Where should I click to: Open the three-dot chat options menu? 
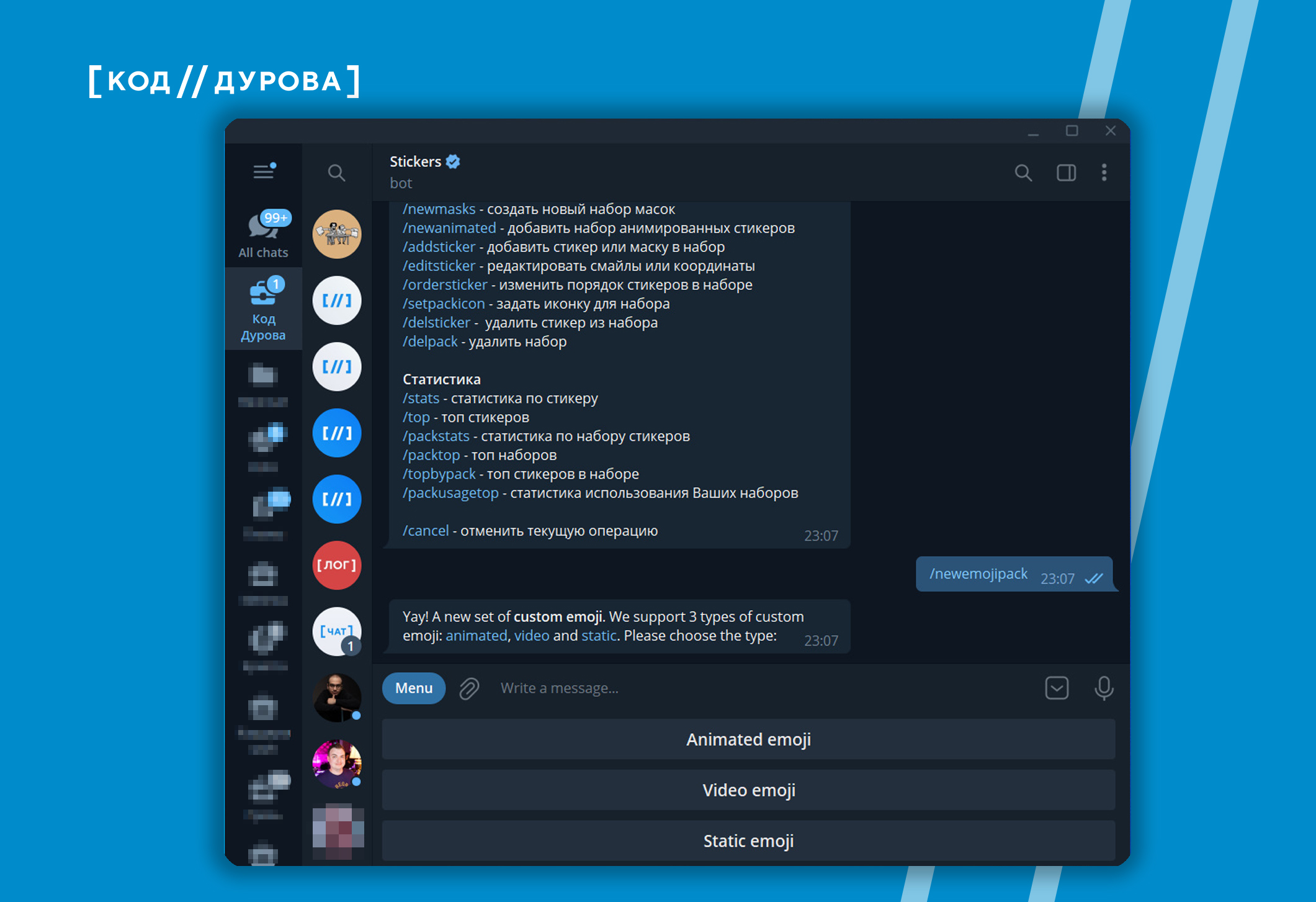[x=1104, y=173]
